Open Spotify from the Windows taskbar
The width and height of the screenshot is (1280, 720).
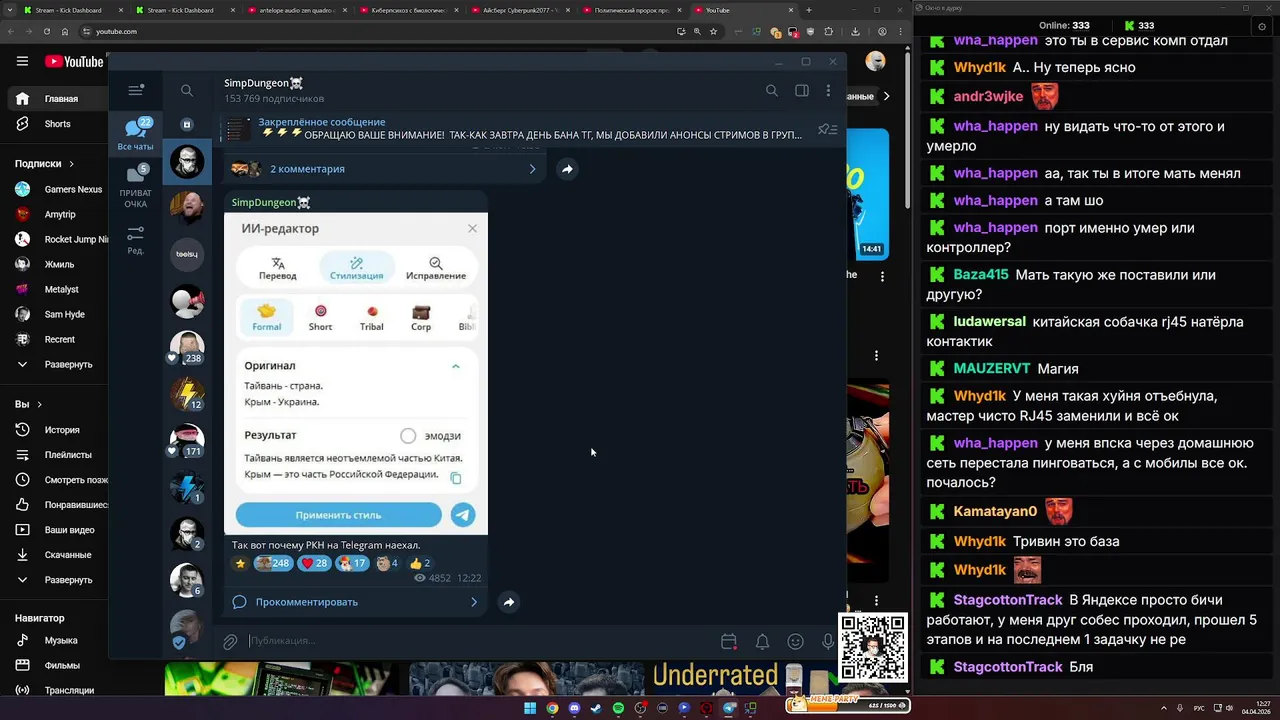(618, 708)
